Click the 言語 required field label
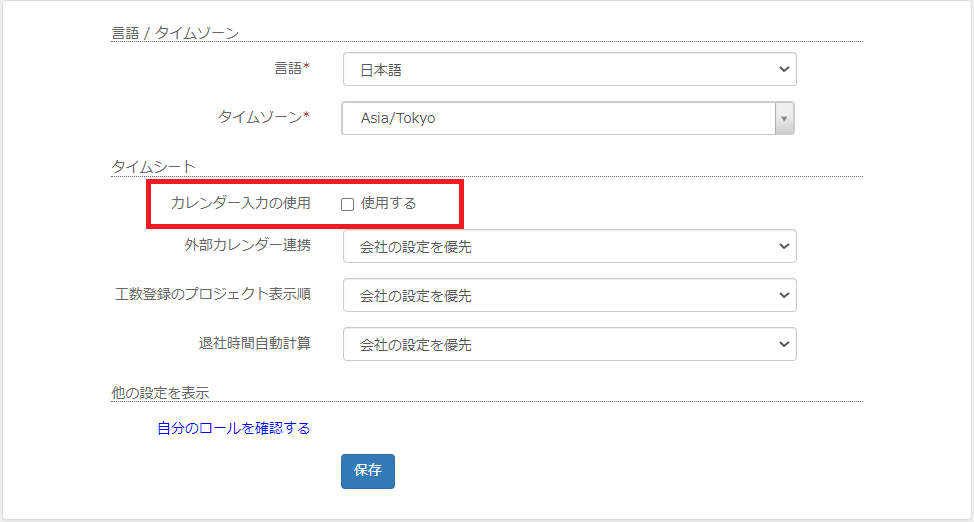The height and width of the screenshot is (522, 974). (x=292, y=68)
